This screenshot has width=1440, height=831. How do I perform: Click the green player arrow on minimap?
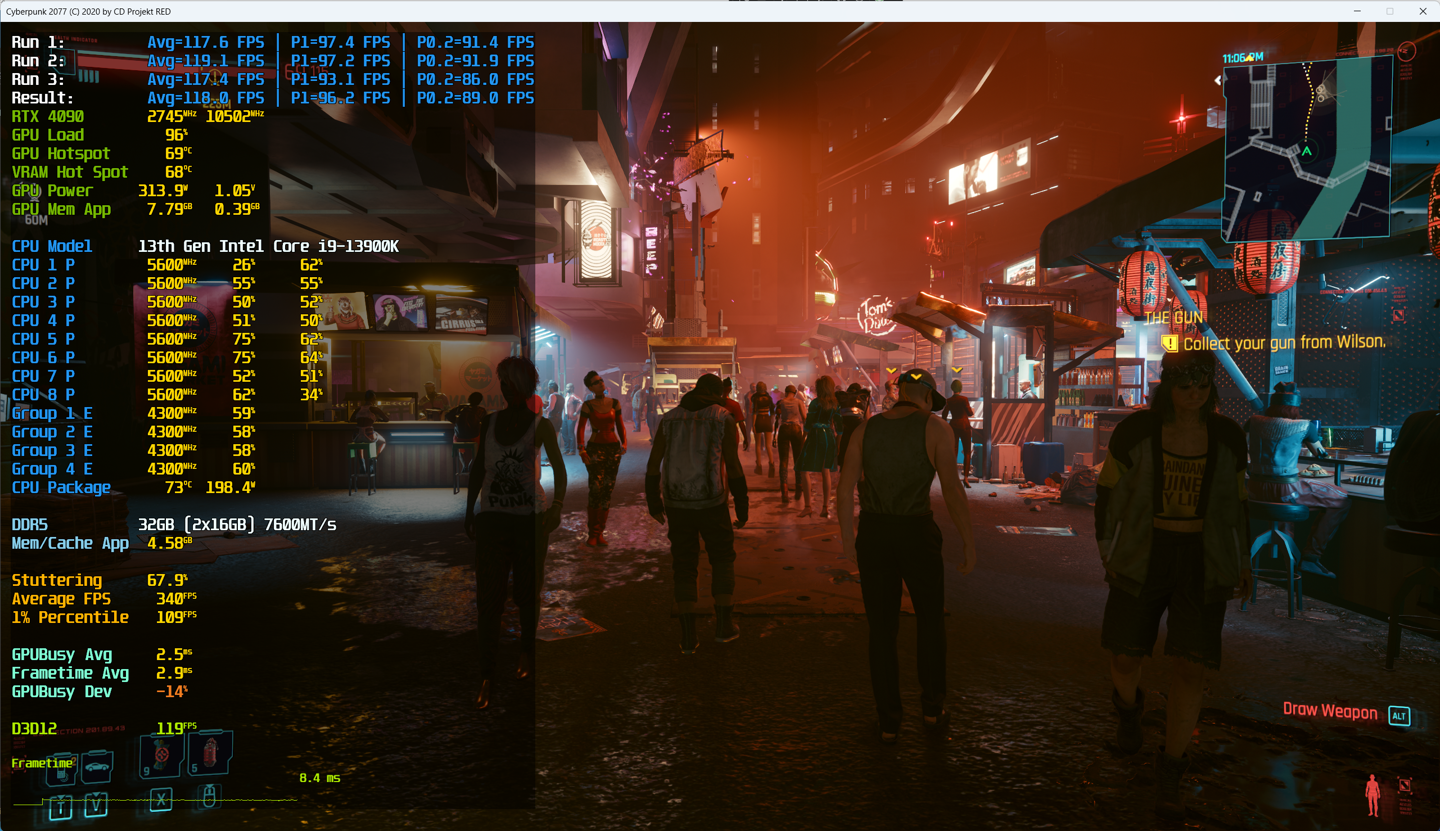click(x=1306, y=151)
